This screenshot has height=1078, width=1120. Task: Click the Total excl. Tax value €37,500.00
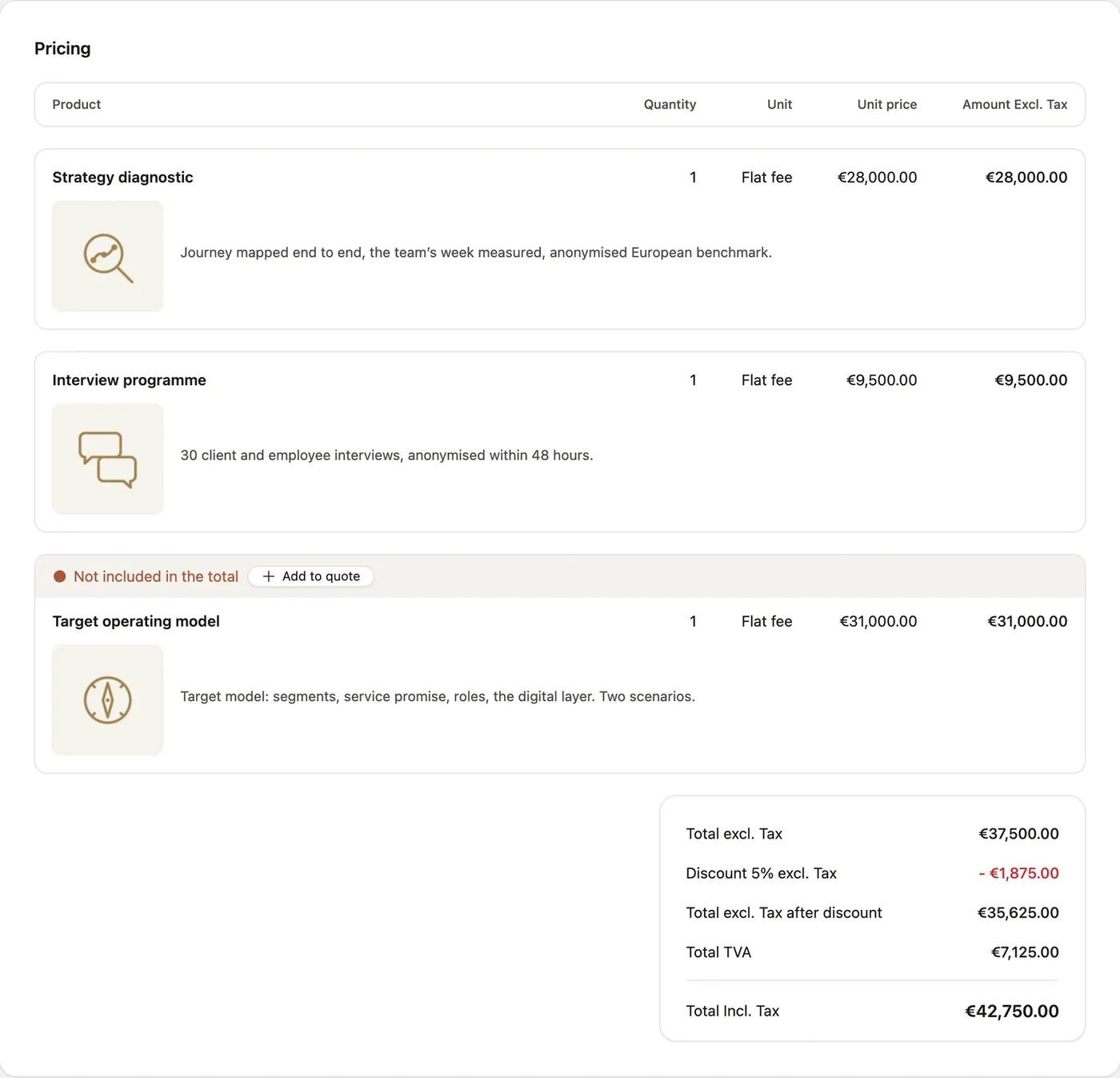point(1018,834)
